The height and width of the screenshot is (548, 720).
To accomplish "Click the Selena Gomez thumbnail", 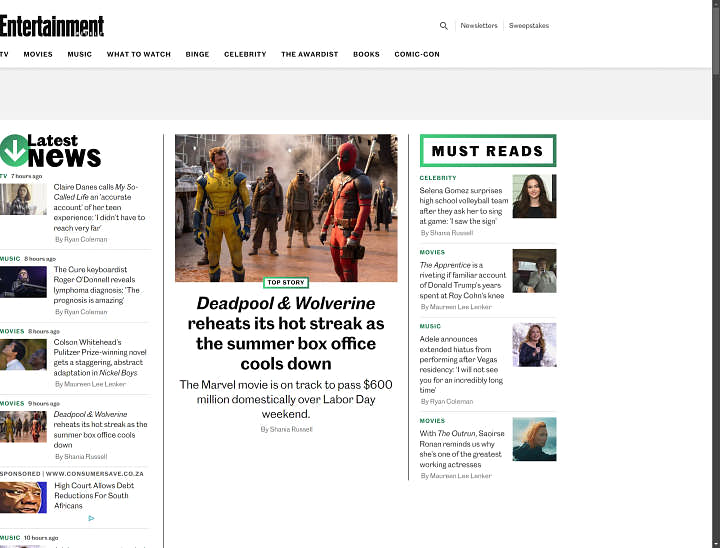I will tap(534, 196).
